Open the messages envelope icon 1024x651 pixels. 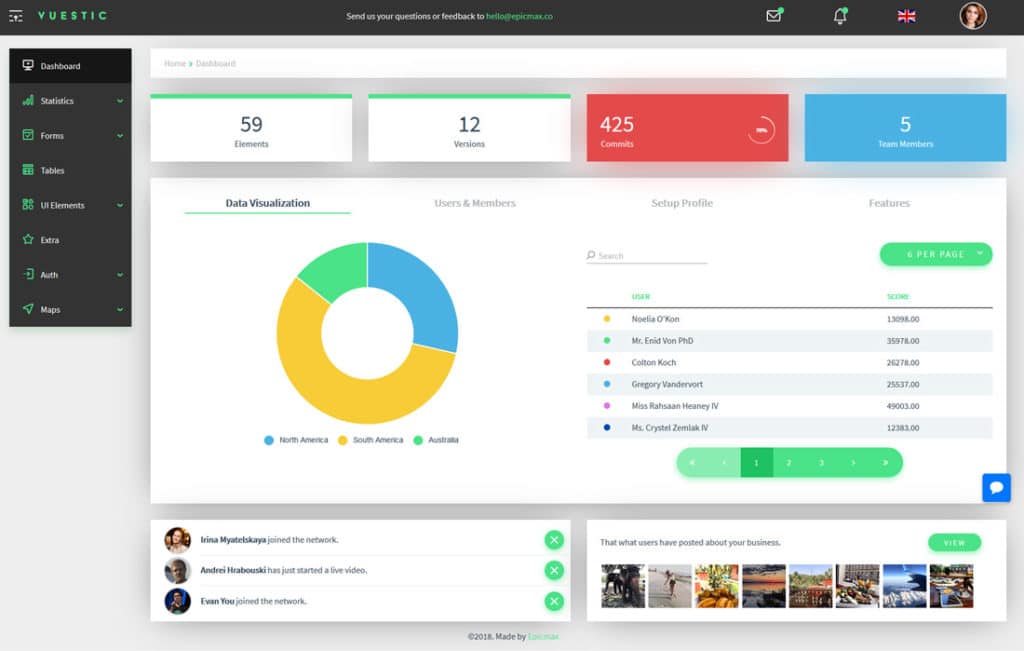click(x=771, y=16)
